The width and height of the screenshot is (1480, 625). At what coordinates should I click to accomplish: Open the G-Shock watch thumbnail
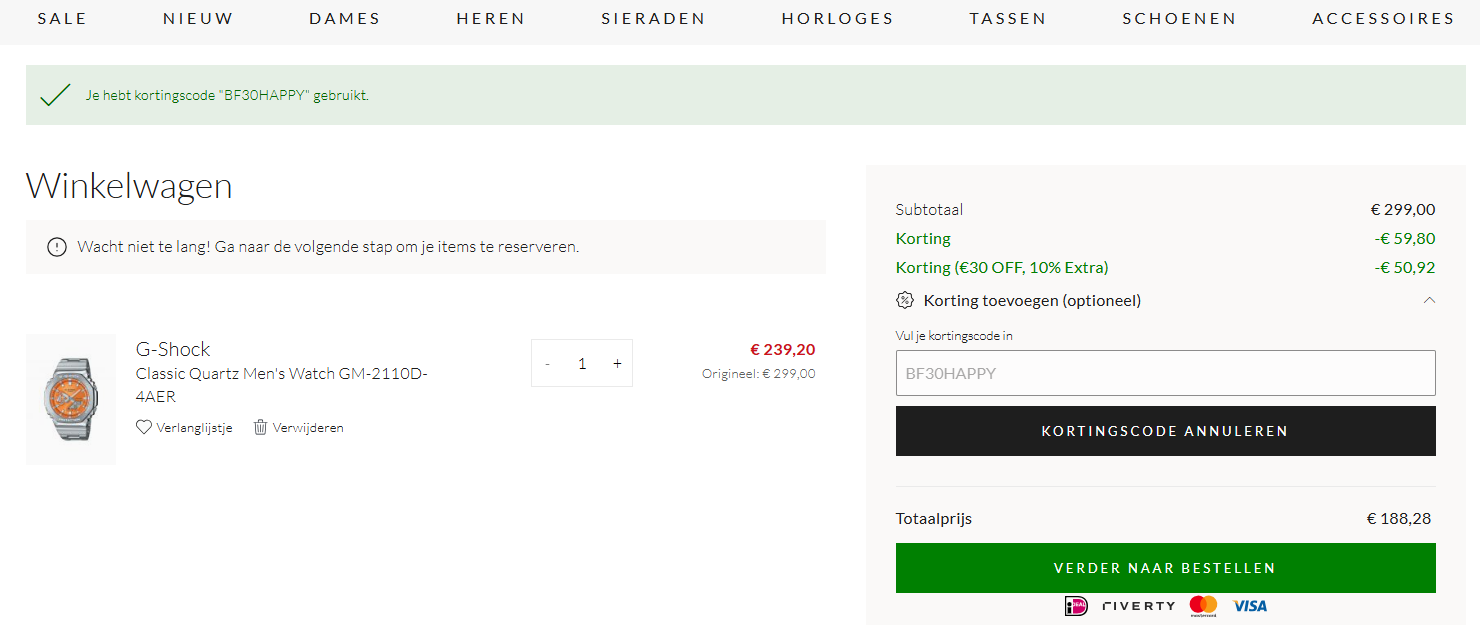click(71, 399)
